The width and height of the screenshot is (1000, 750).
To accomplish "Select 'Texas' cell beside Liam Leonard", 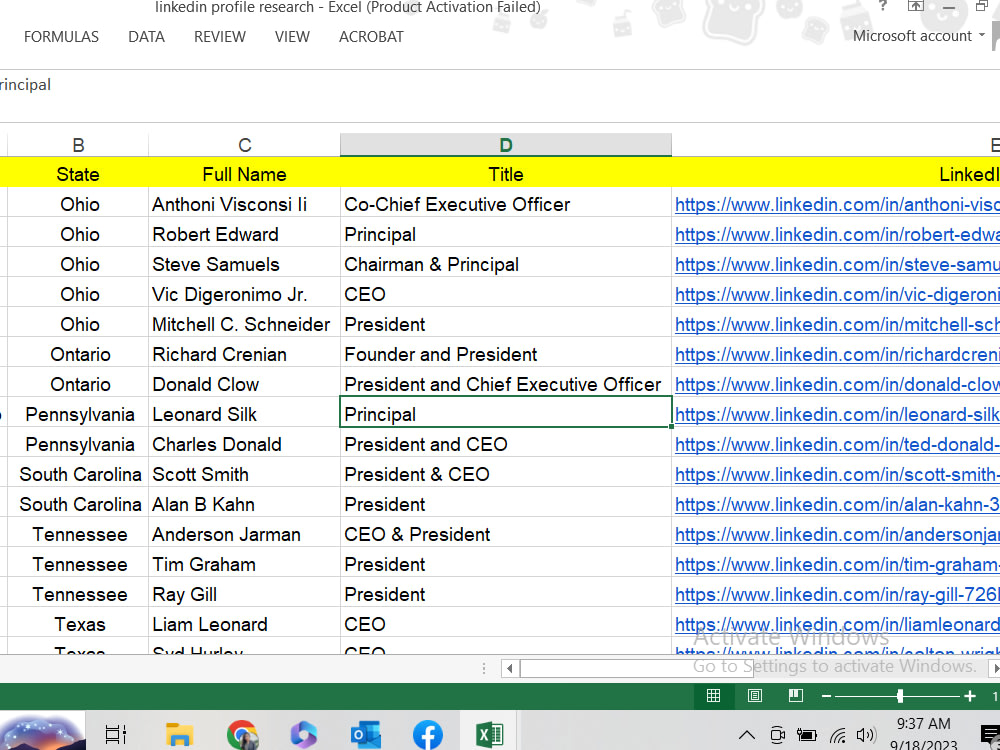I will (x=78, y=624).
